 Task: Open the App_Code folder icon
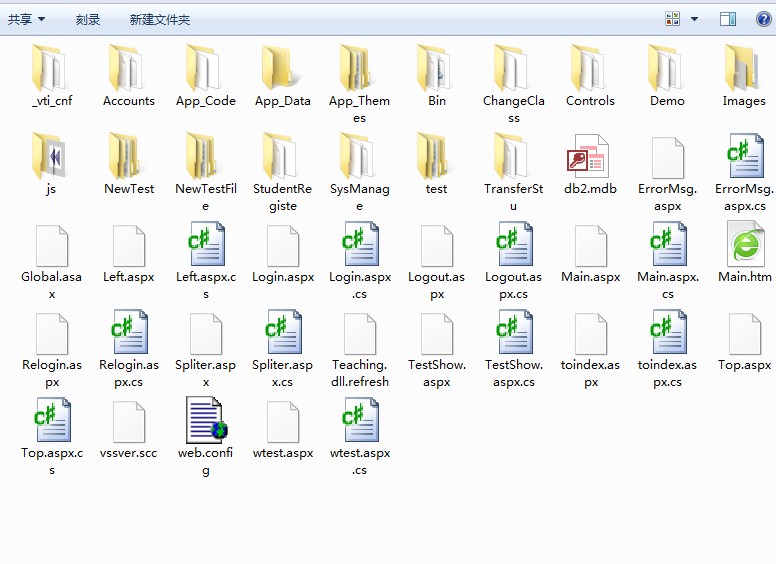tap(204, 68)
